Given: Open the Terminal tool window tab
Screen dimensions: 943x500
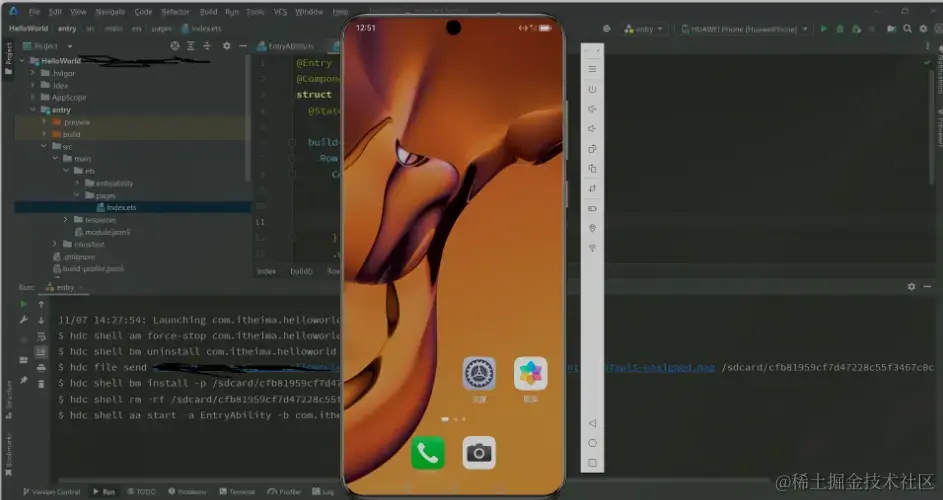Looking at the screenshot, I should coord(238,492).
